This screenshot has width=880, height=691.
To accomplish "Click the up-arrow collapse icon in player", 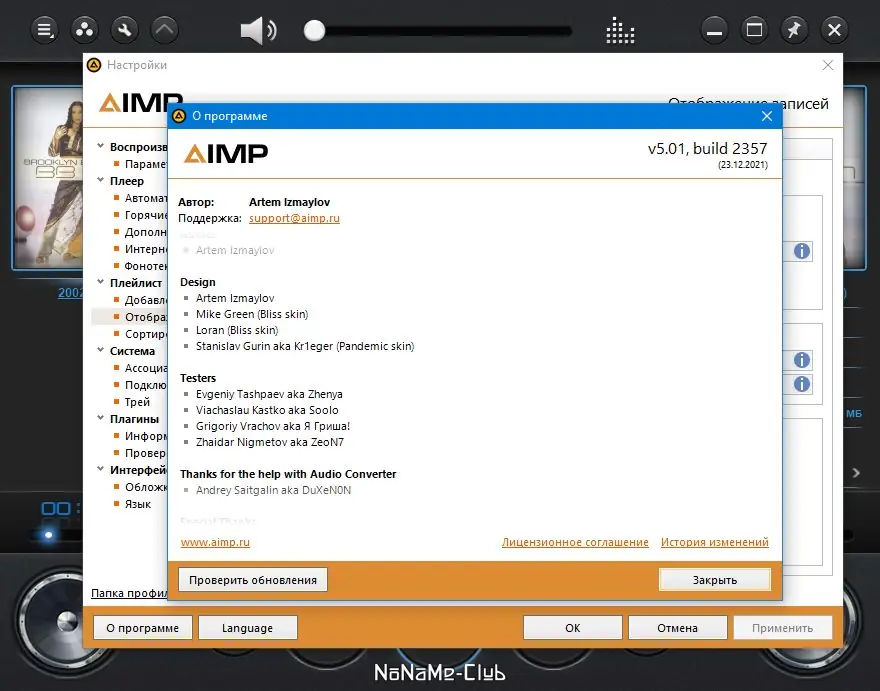I will 164,30.
